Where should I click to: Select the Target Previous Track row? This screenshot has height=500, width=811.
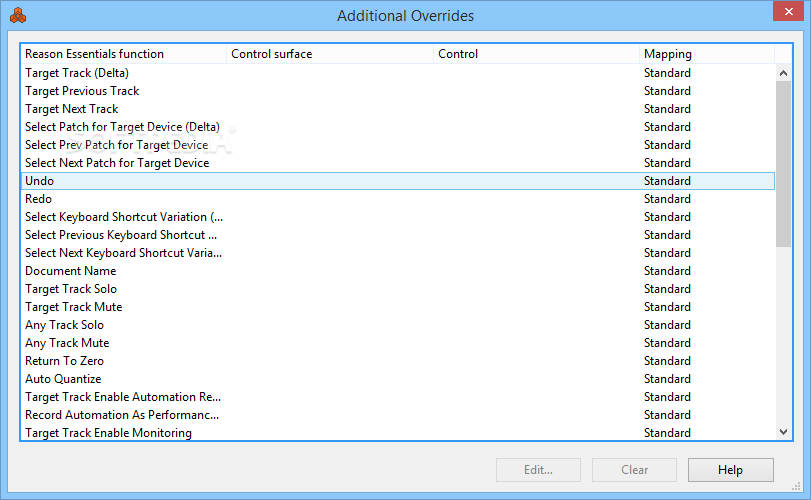tap(398, 91)
